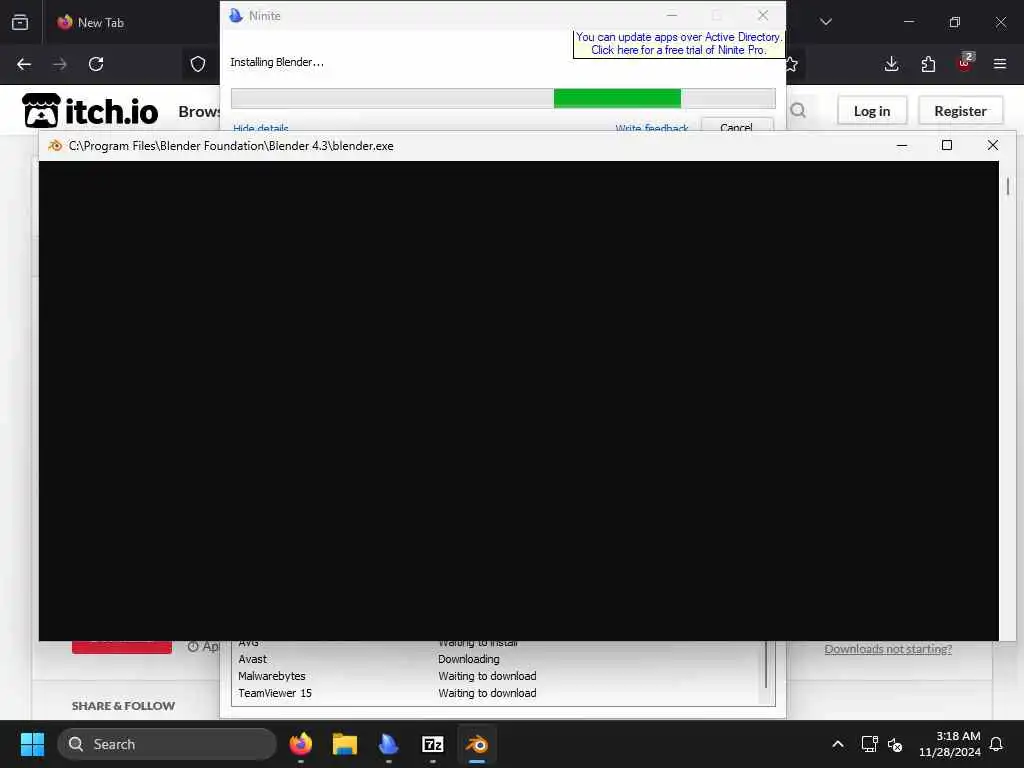
Task: Open the Firefox extensions puzzle icon
Action: coord(928,64)
